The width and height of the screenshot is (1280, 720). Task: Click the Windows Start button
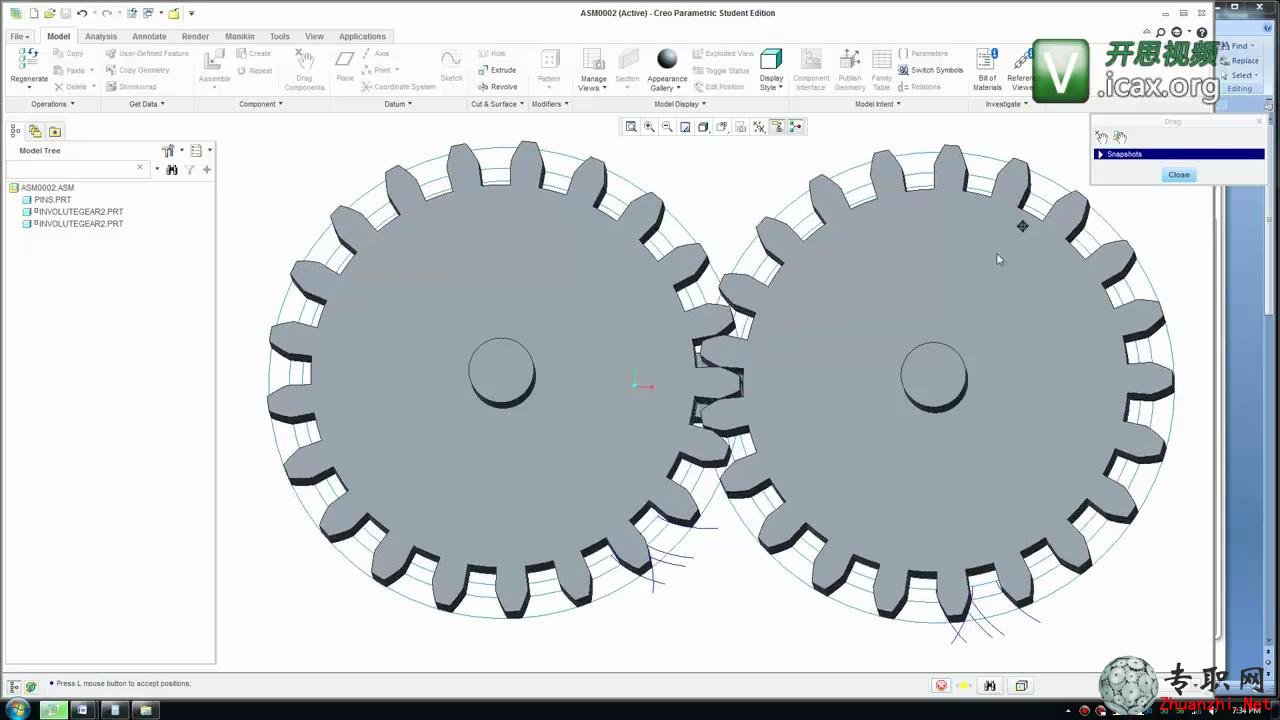click(x=17, y=710)
